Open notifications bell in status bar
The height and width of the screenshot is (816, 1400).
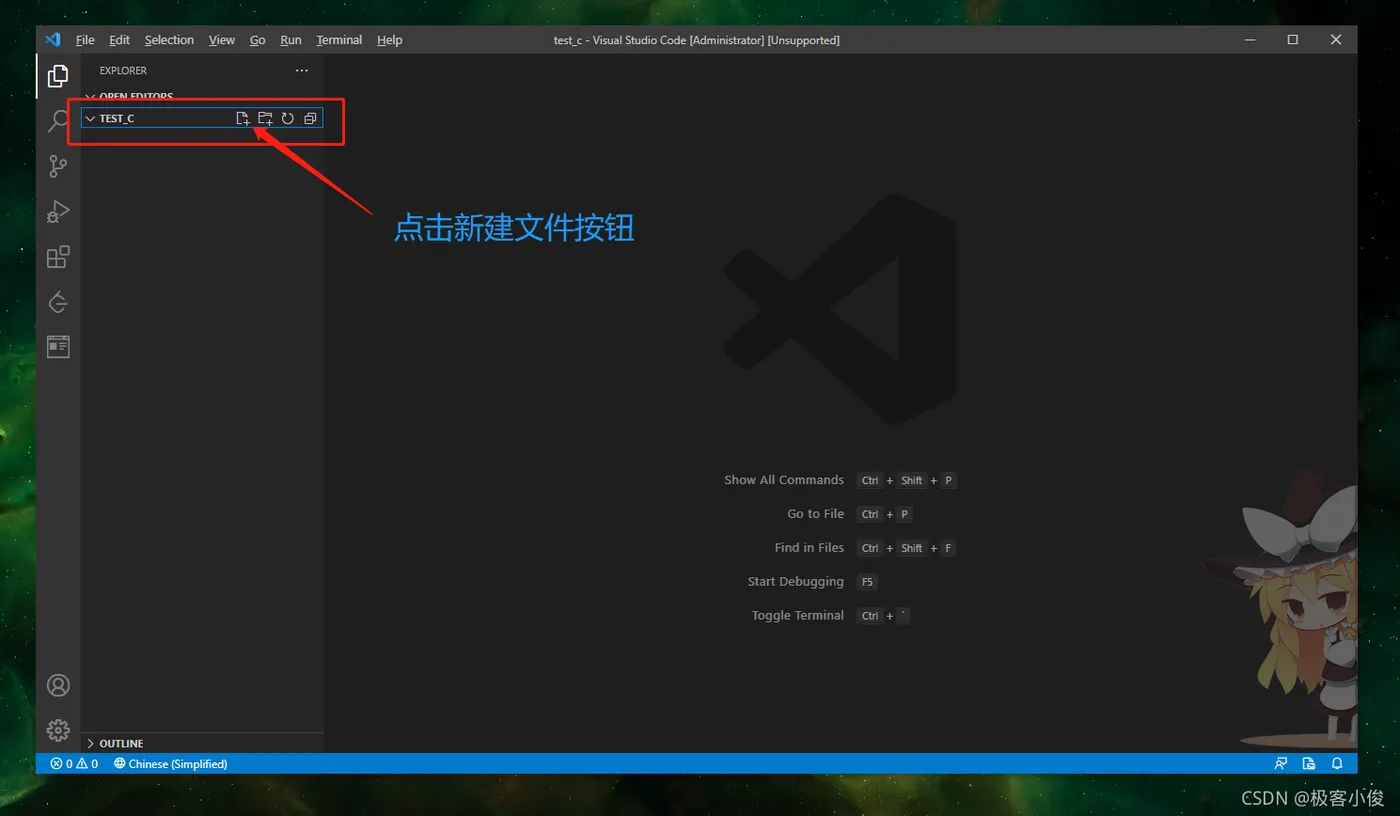[1337, 764]
